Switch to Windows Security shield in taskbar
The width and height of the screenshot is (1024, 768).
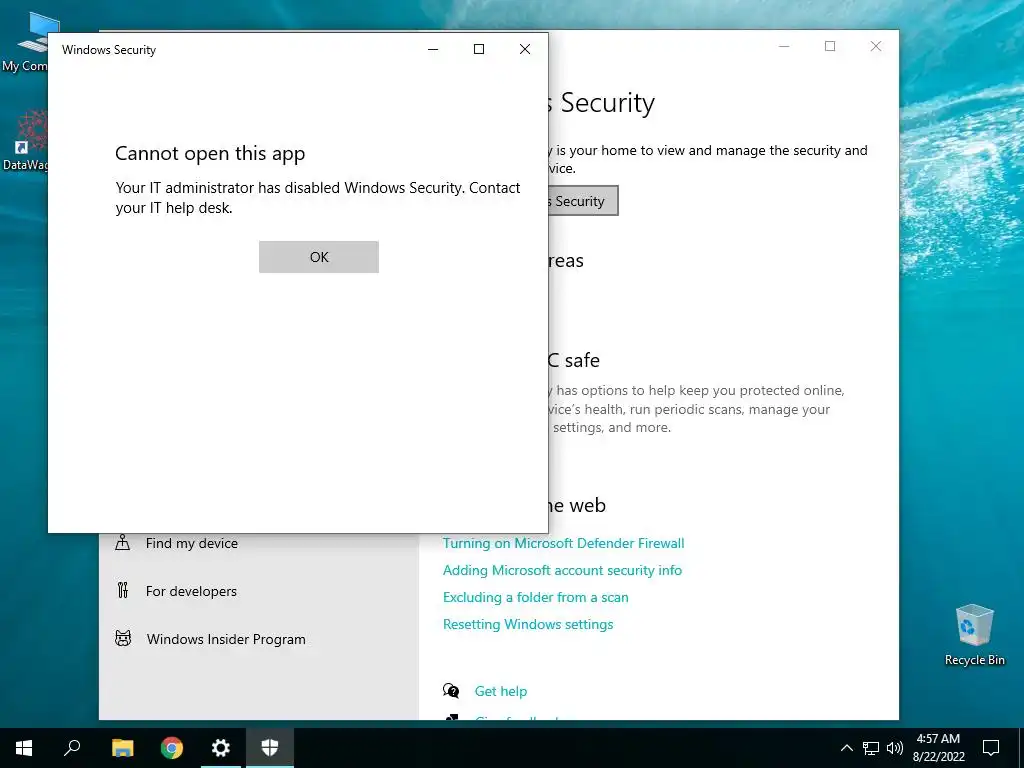coord(270,748)
